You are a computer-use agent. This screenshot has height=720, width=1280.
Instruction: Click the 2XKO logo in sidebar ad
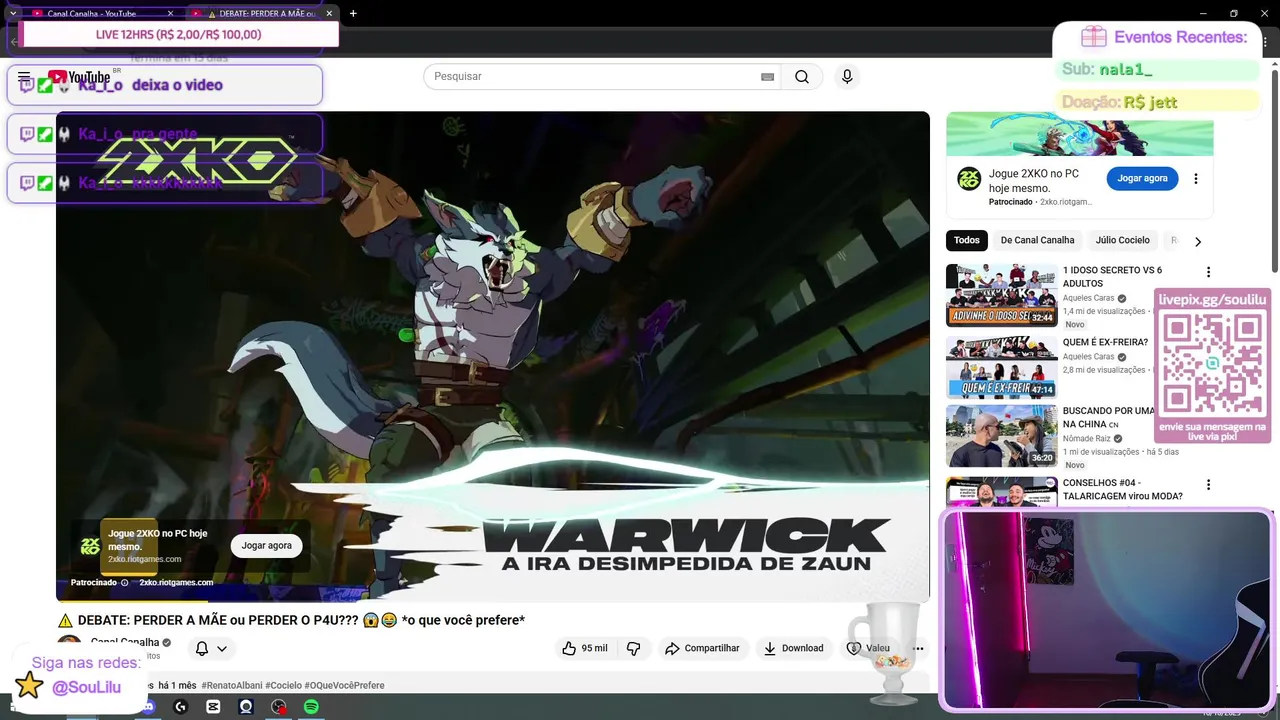[969, 179]
